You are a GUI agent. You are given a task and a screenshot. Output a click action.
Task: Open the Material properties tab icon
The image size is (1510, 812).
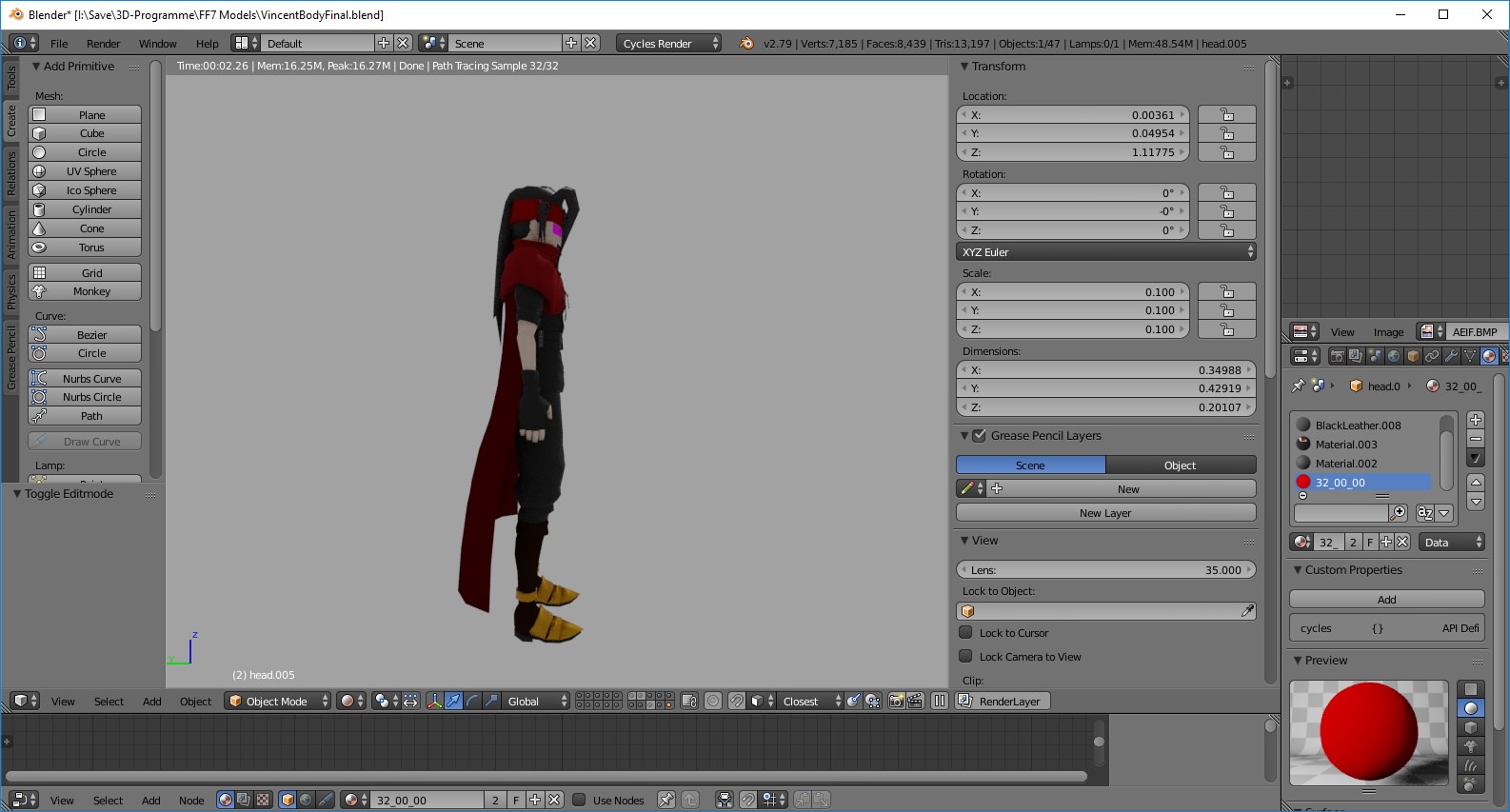(1489, 356)
